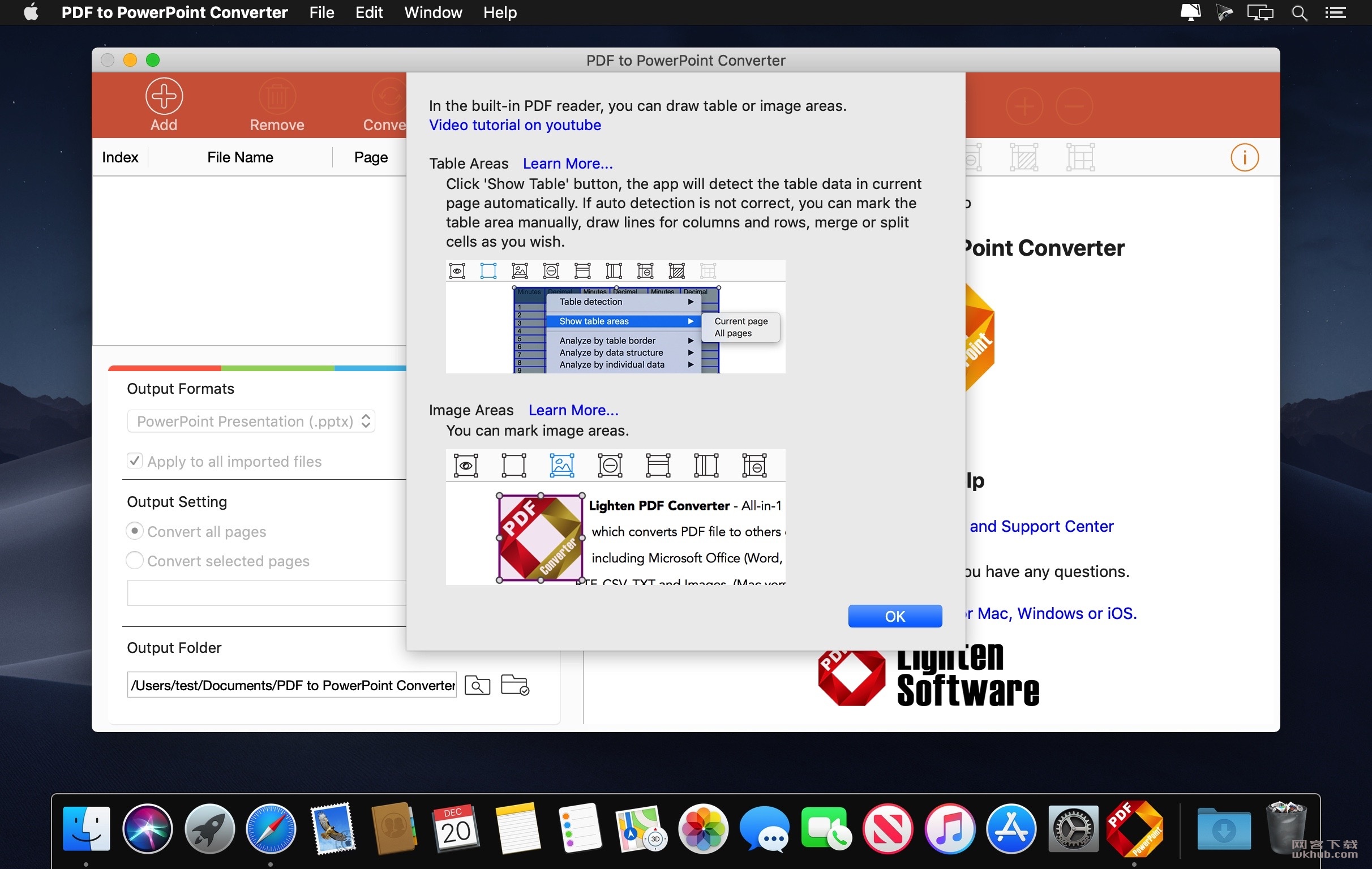Viewport: 1372px width, 869px height.
Task: Open Contacts from the dock
Action: tap(394, 829)
